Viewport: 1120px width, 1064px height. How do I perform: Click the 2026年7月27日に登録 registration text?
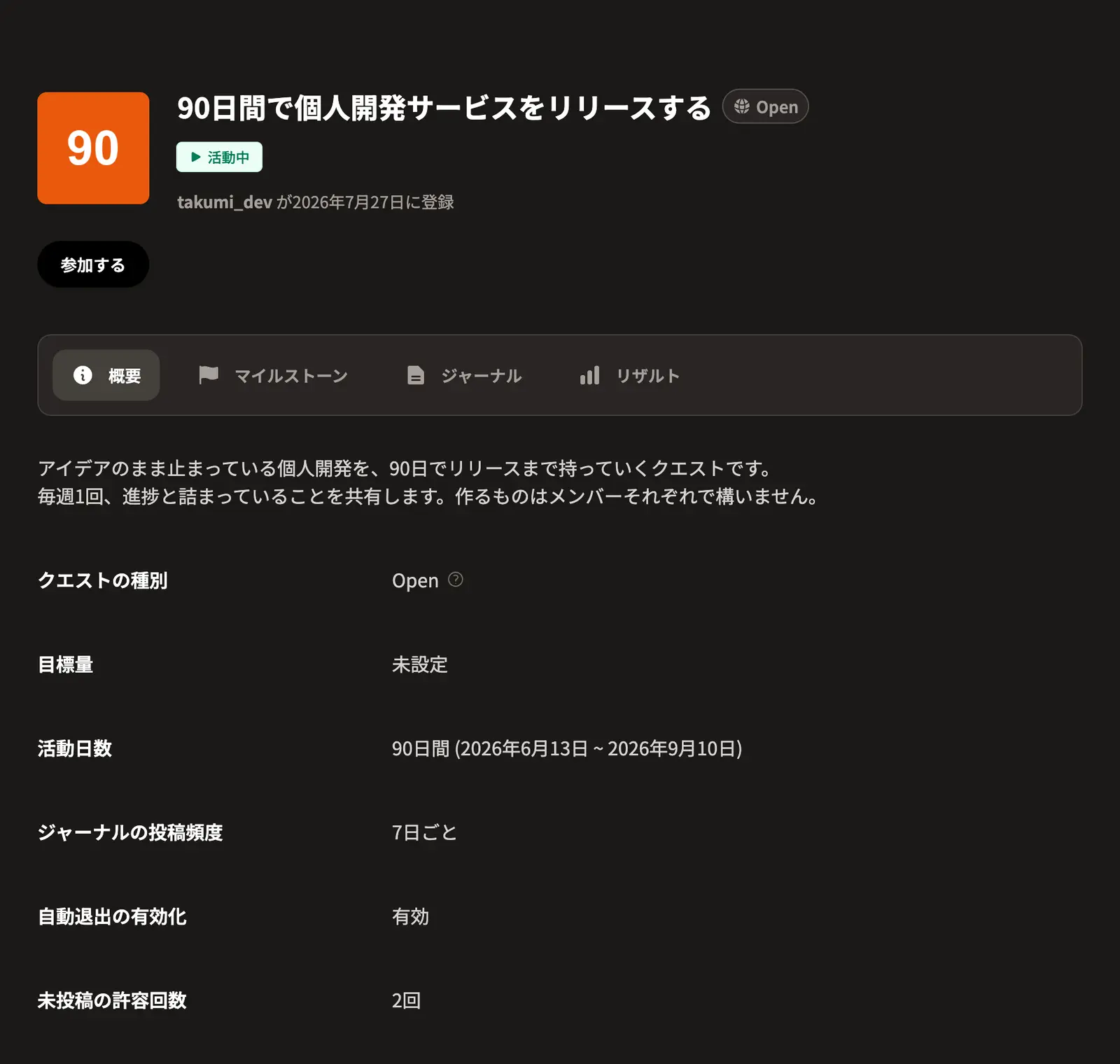[373, 202]
